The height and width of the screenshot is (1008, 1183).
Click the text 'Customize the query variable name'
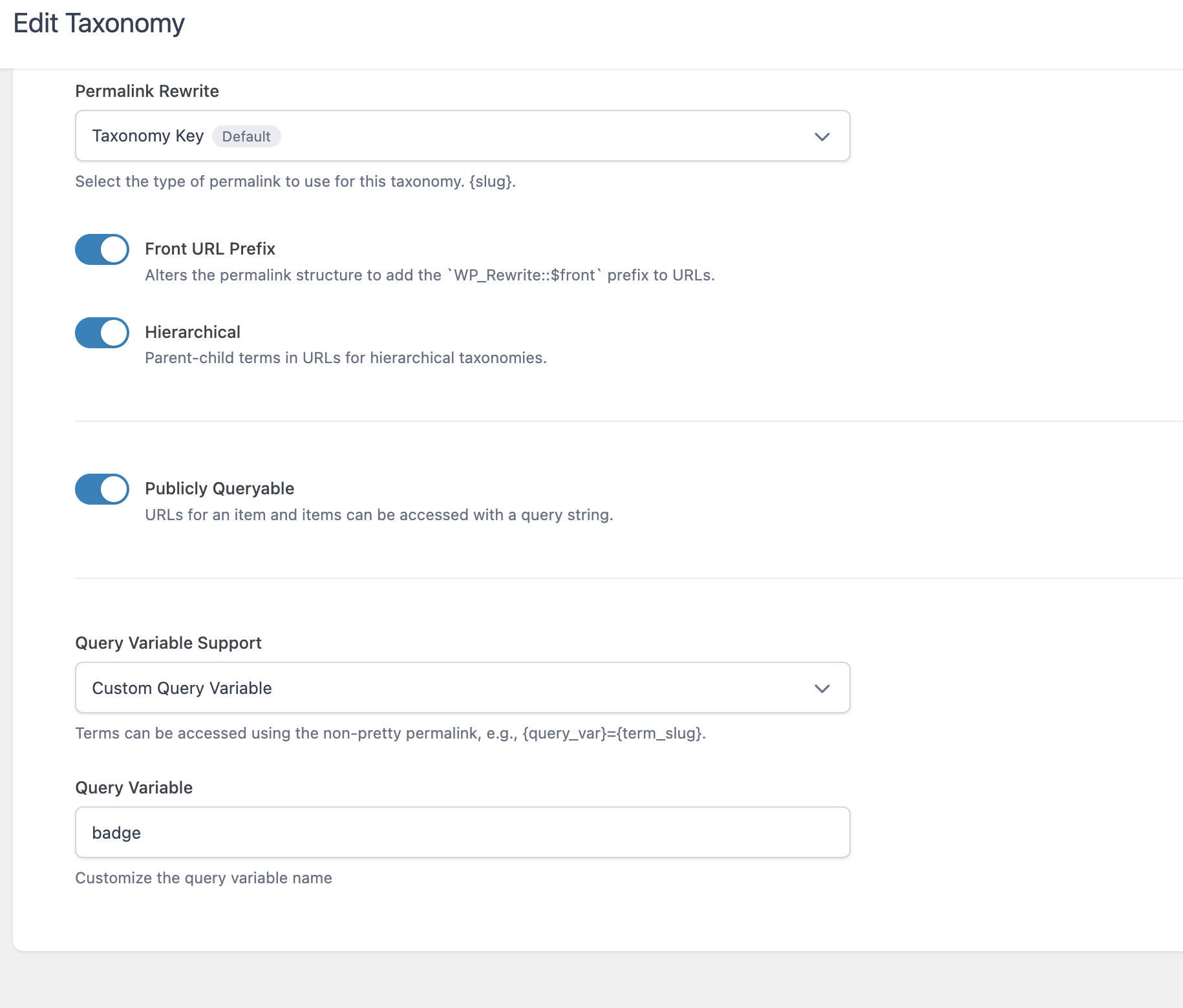click(204, 878)
